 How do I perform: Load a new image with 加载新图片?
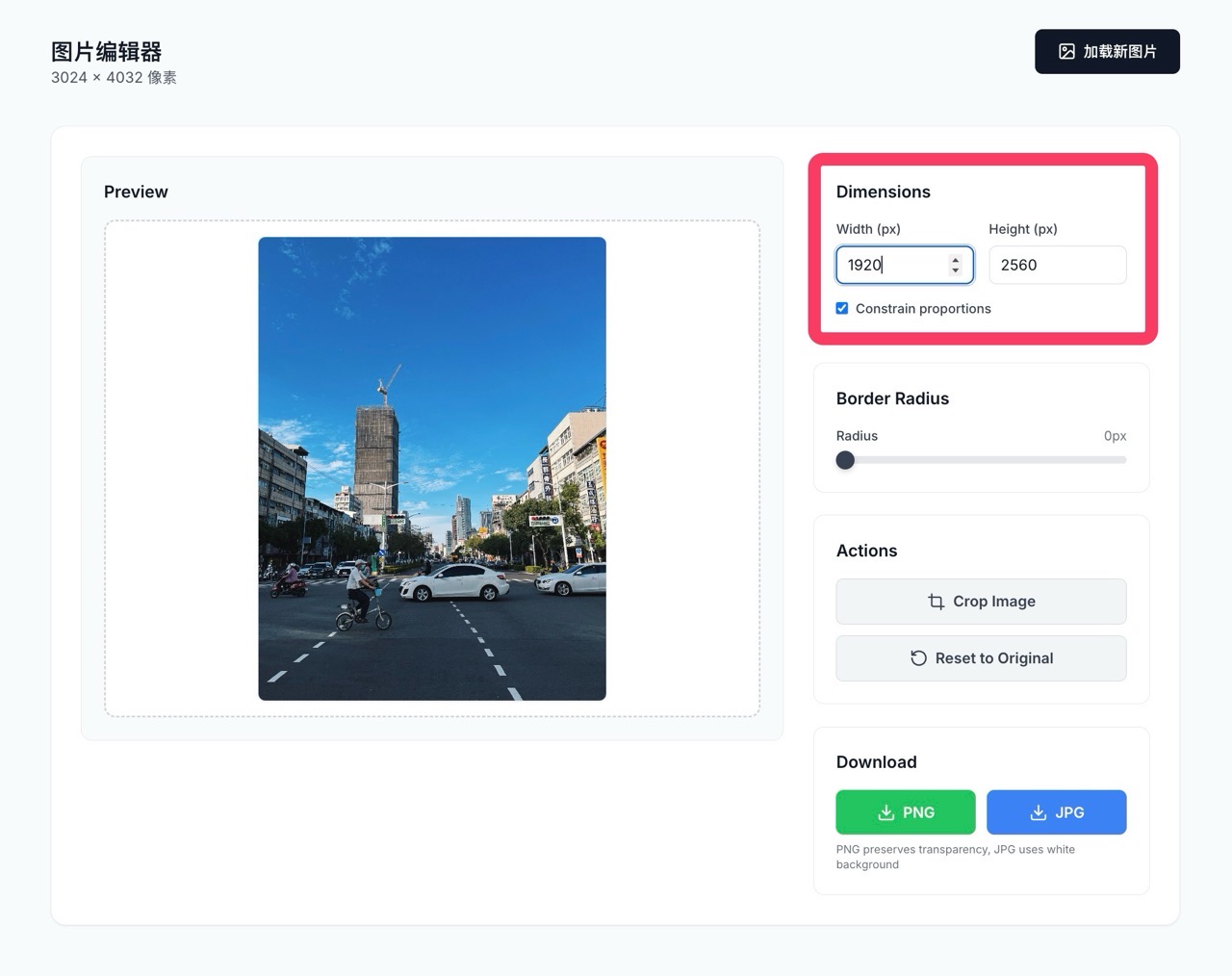click(x=1107, y=52)
